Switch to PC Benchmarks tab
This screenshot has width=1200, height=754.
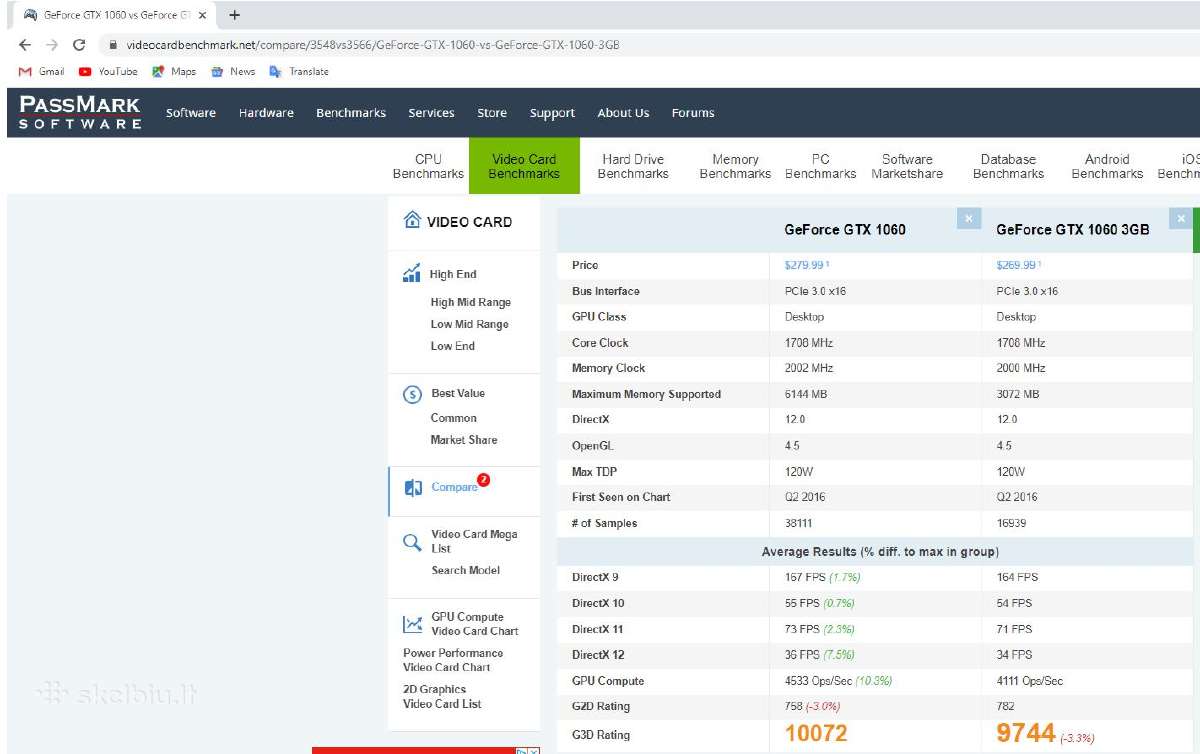click(x=820, y=166)
